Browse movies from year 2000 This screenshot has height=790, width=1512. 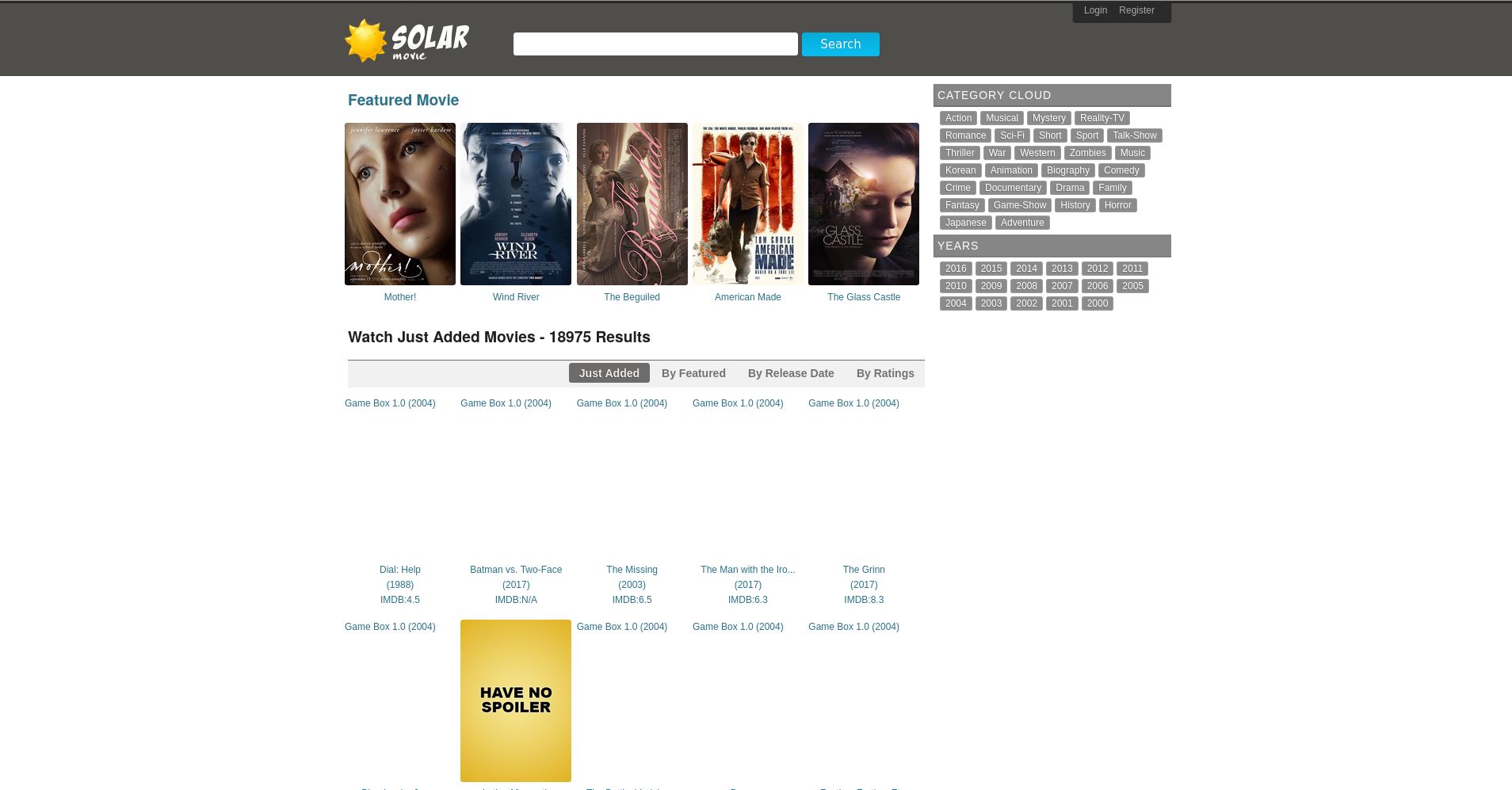tap(1097, 303)
